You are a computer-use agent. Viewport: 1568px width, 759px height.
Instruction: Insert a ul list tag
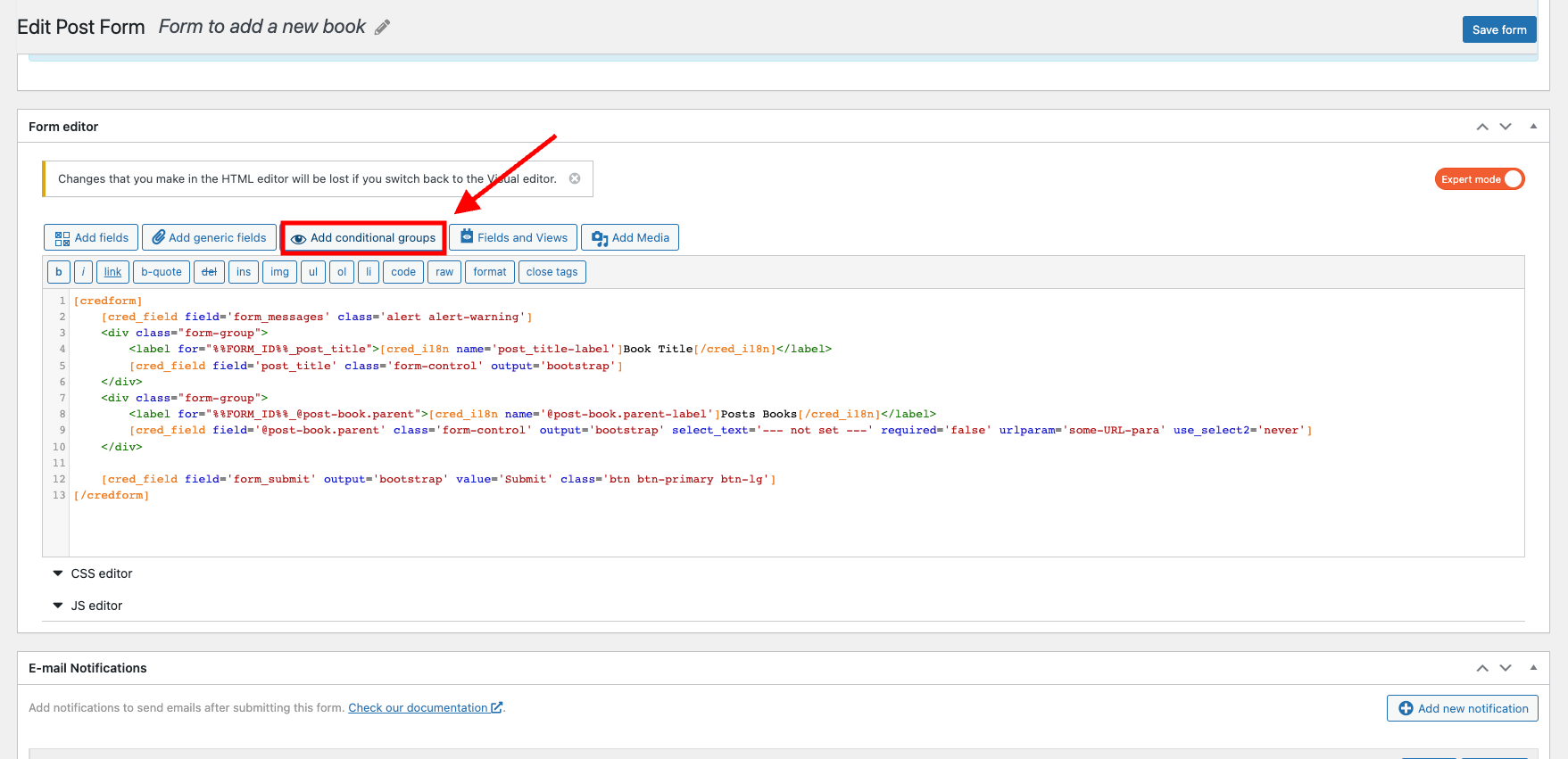point(313,272)
